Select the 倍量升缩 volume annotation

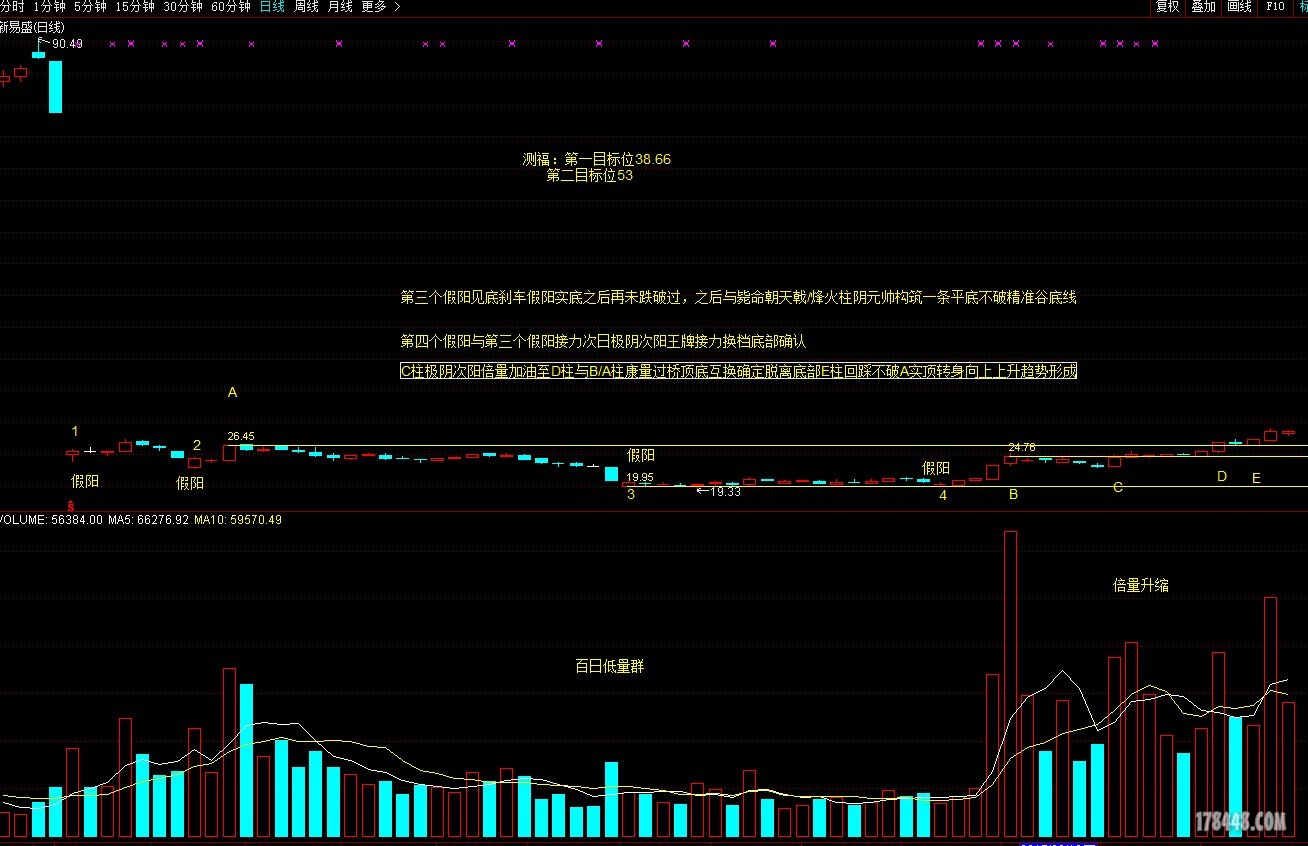[x=1141, y=585]
